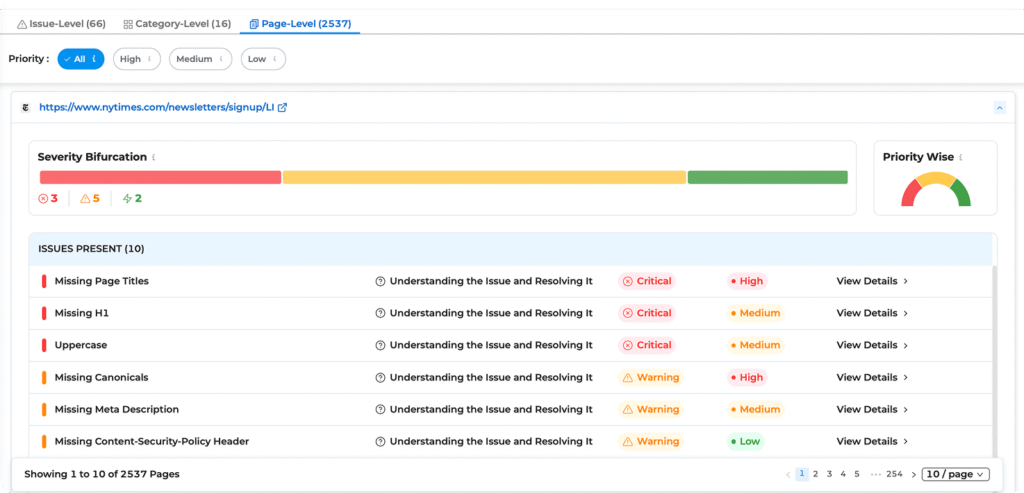Open external link icon beside nytimes URL
Screen dimensions: 1024x493
(282, 108)
